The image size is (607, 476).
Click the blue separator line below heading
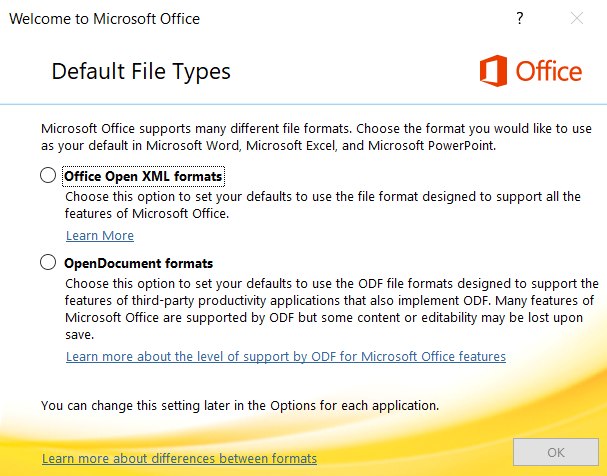304,104
